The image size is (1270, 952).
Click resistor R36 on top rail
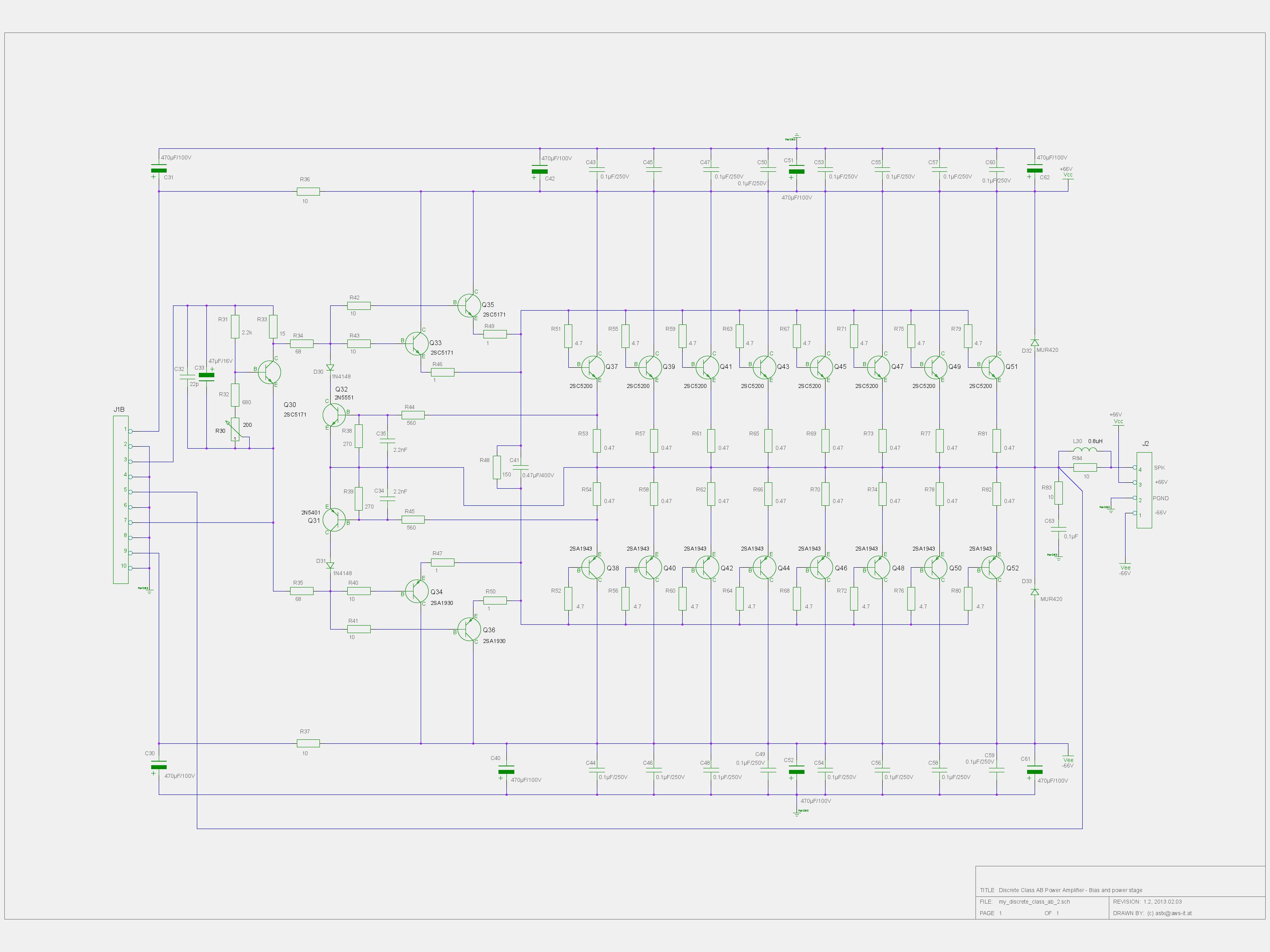[308, 192]
